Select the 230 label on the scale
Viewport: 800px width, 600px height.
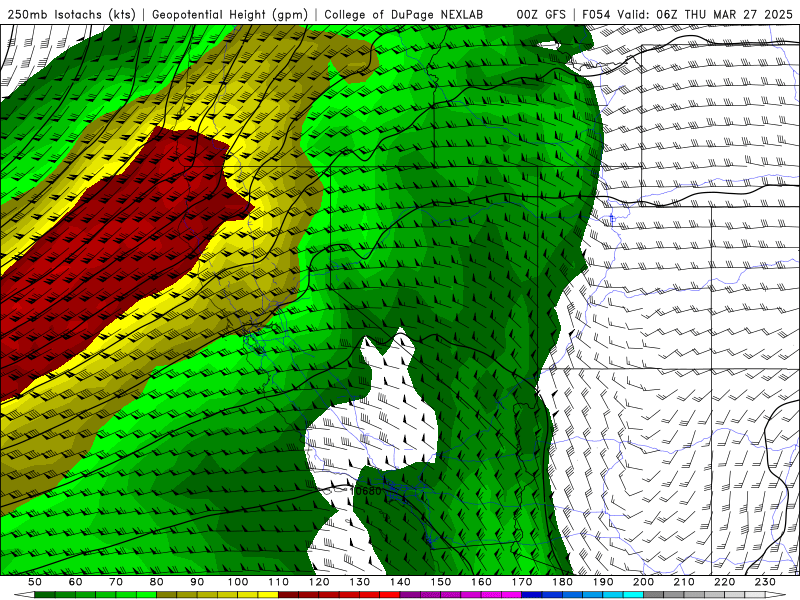pyautogui.click(x=765, y=582)
